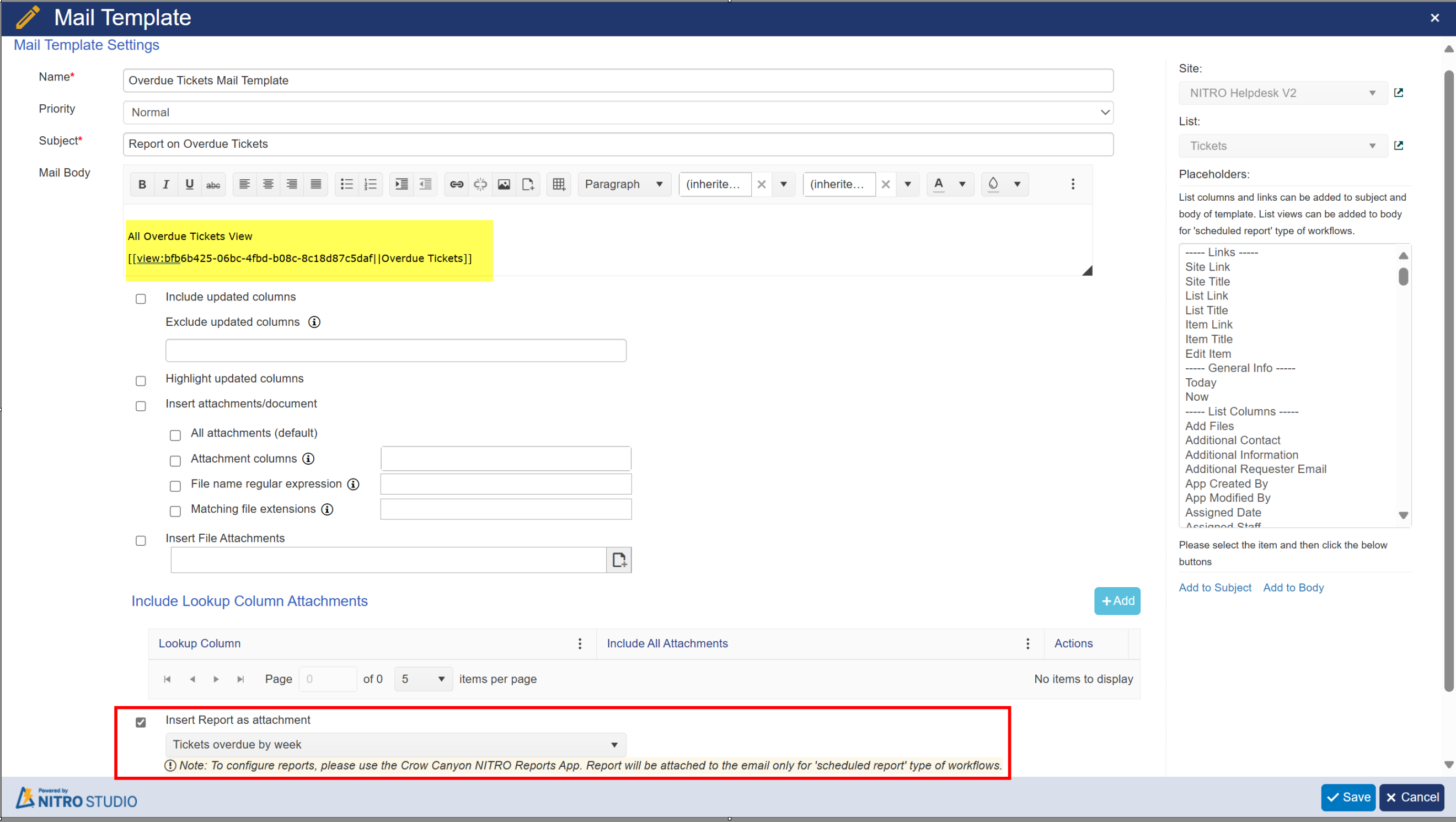The image size is (1456, 822).
Task: Check Attachment columns option
Action: coord(175,461)
